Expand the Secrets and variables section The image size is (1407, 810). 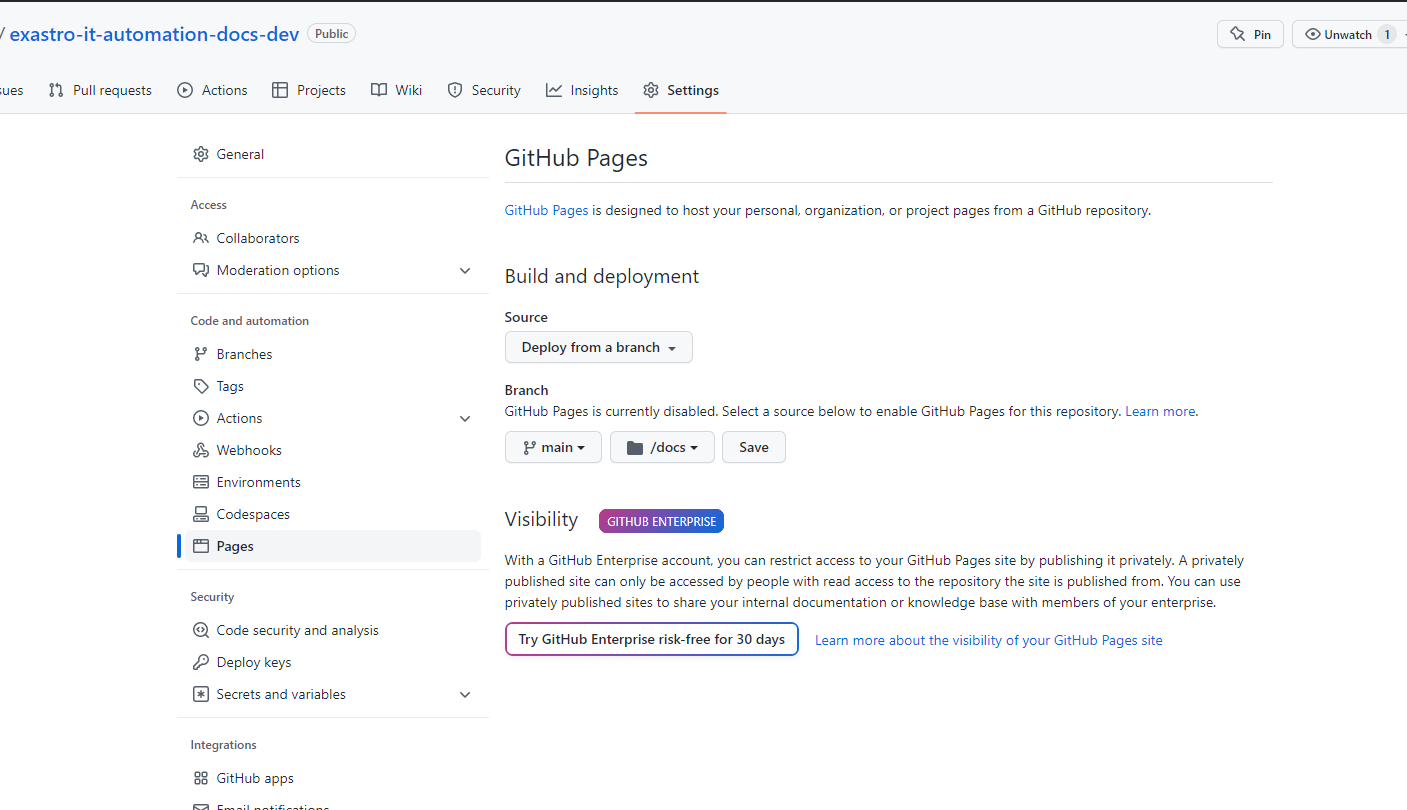pyautogui.click(x=464, y=694)
